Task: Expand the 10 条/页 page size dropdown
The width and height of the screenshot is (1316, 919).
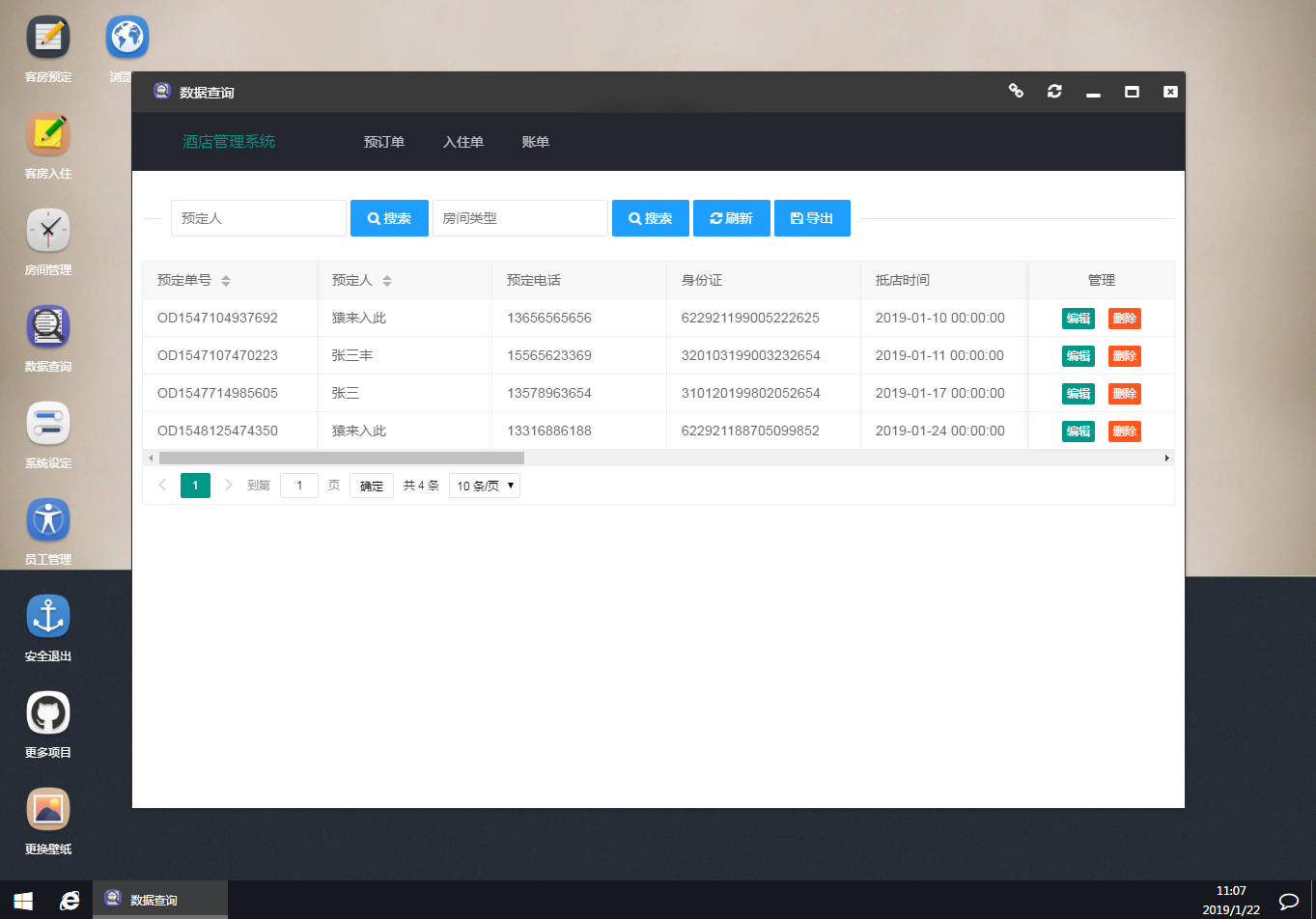Action: point(485,486)
